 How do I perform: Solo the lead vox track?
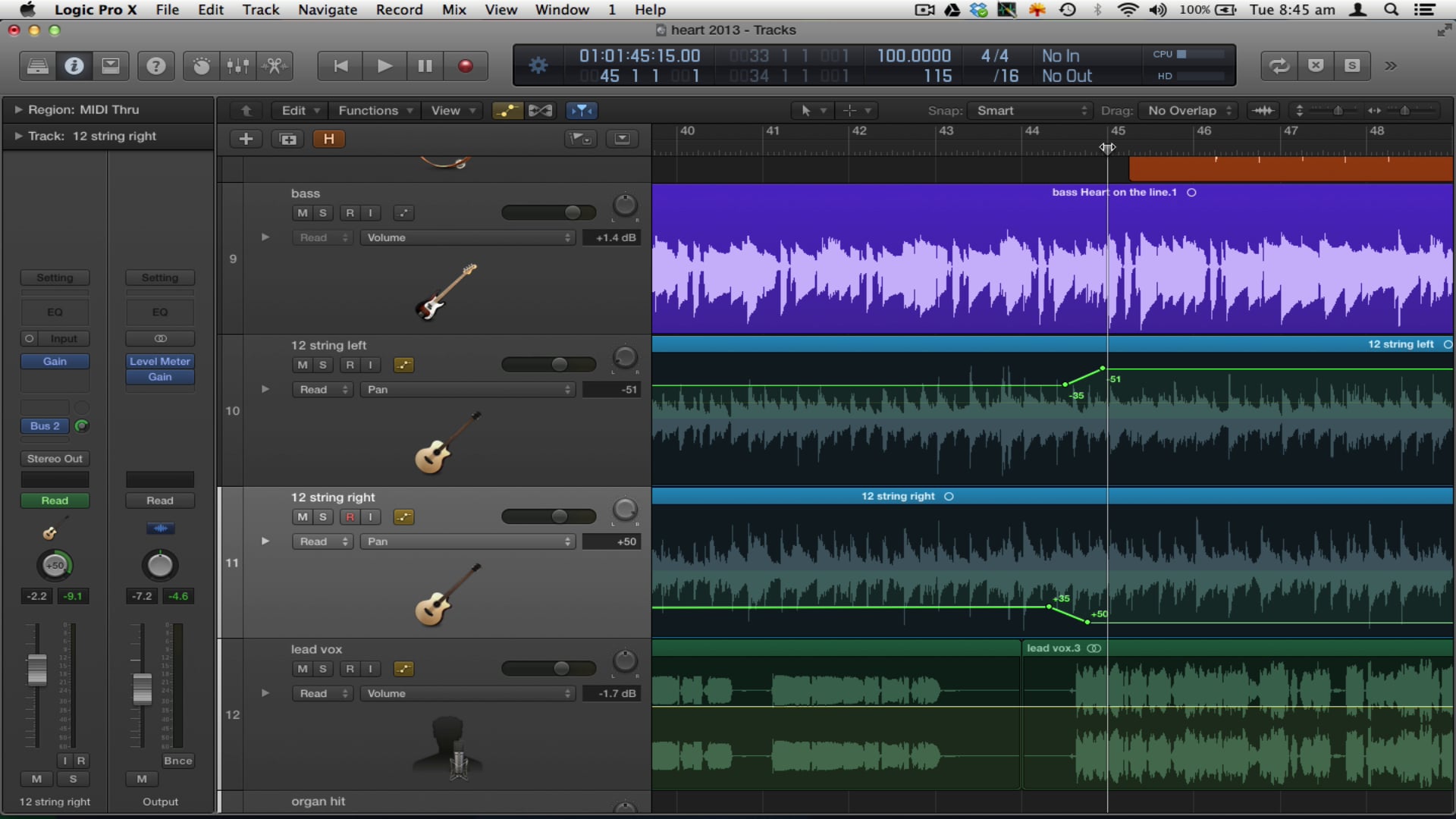(x=323, y=669)
